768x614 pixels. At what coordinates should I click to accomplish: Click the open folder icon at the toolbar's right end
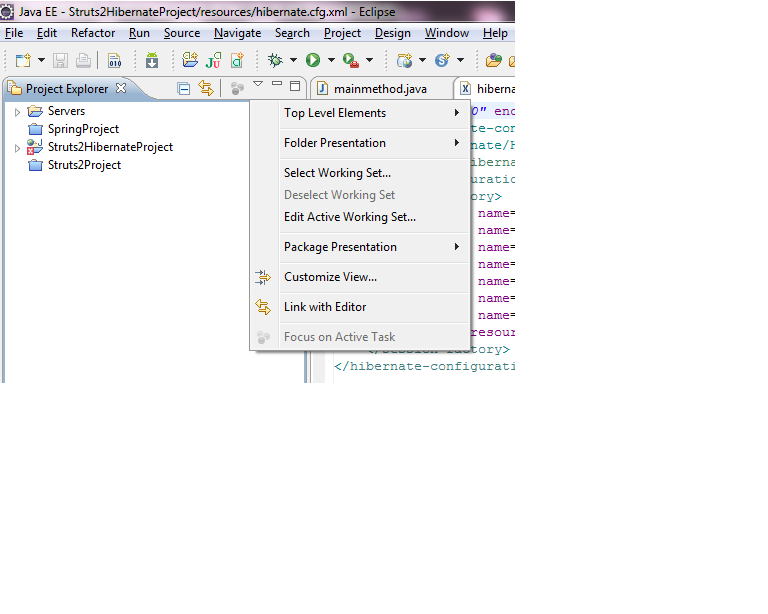coord(494,60)
